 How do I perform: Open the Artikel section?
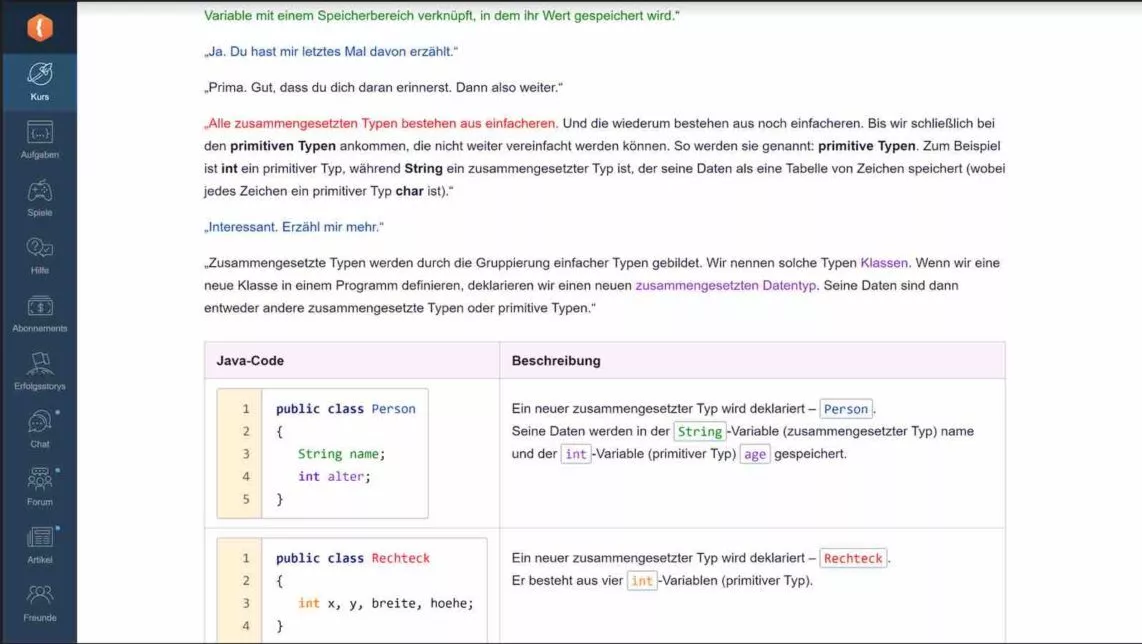(x=39, y=545)
